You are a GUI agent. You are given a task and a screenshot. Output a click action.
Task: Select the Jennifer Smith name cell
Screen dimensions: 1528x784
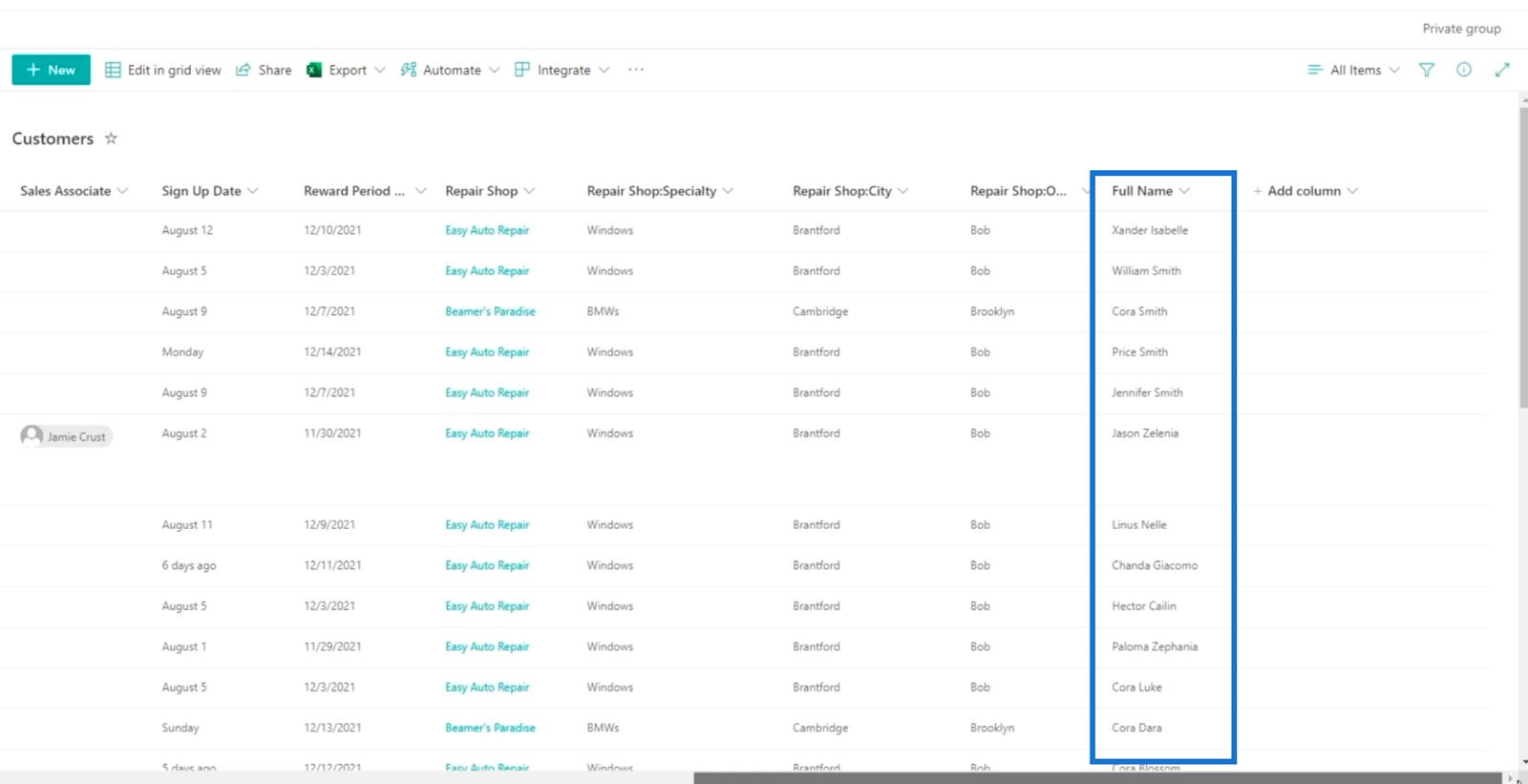pyautogui.click(x=1147, y=392)
